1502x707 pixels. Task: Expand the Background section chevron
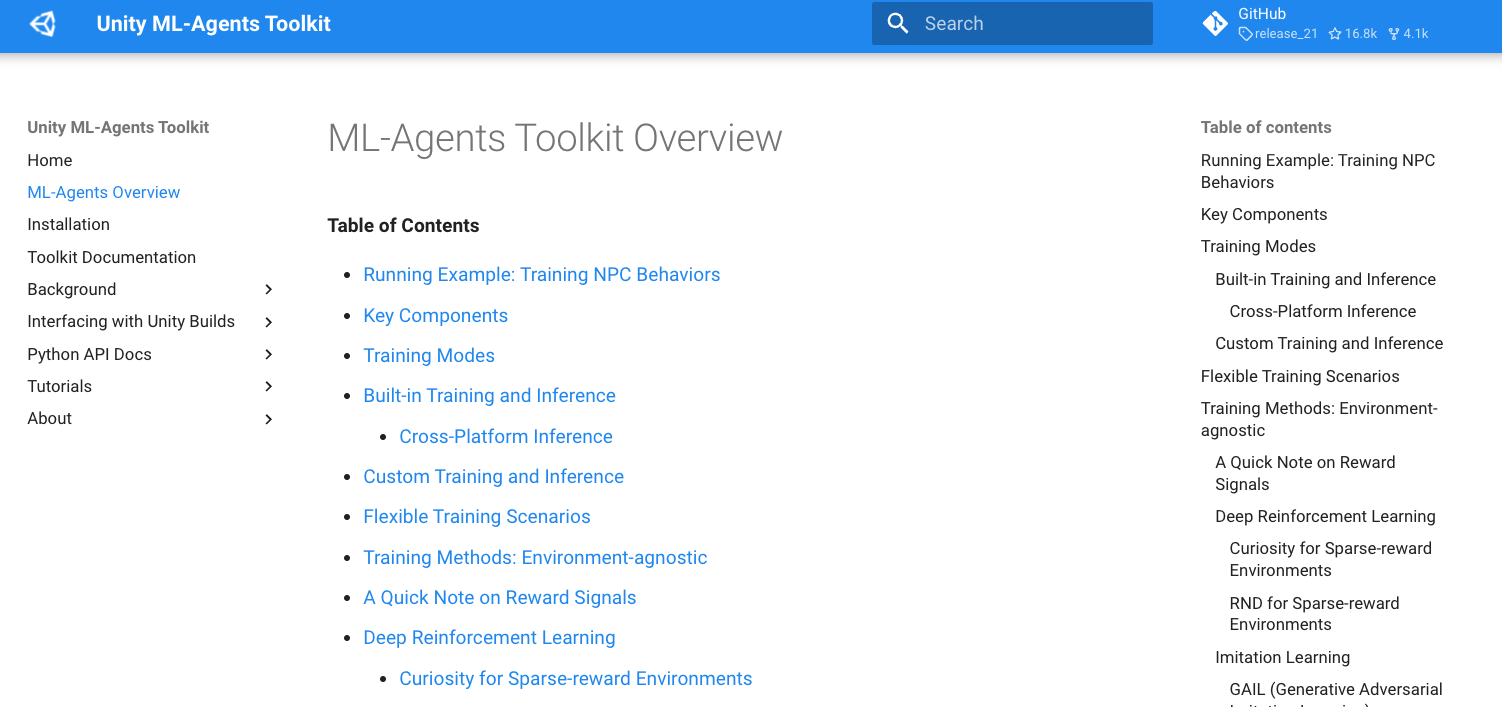point(268,289)
